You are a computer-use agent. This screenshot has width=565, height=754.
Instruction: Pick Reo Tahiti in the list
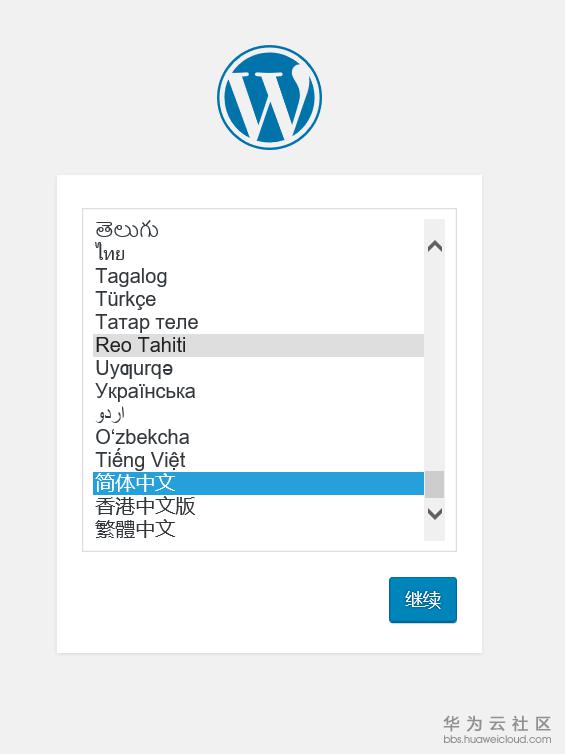point(258,345)
